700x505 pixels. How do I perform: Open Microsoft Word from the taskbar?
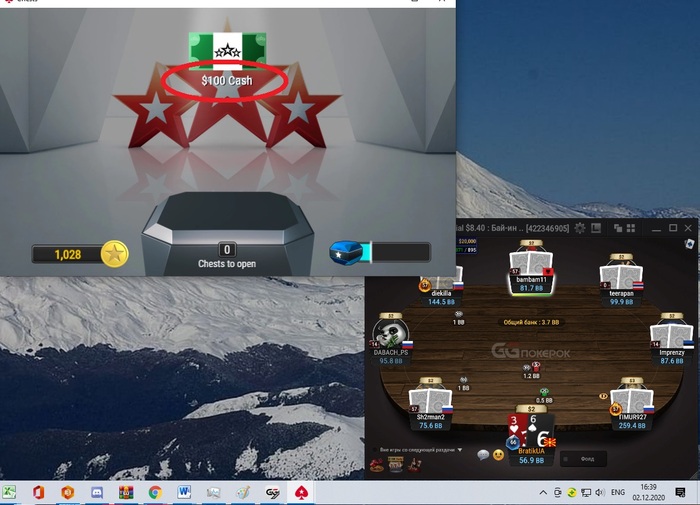(184, 492)
